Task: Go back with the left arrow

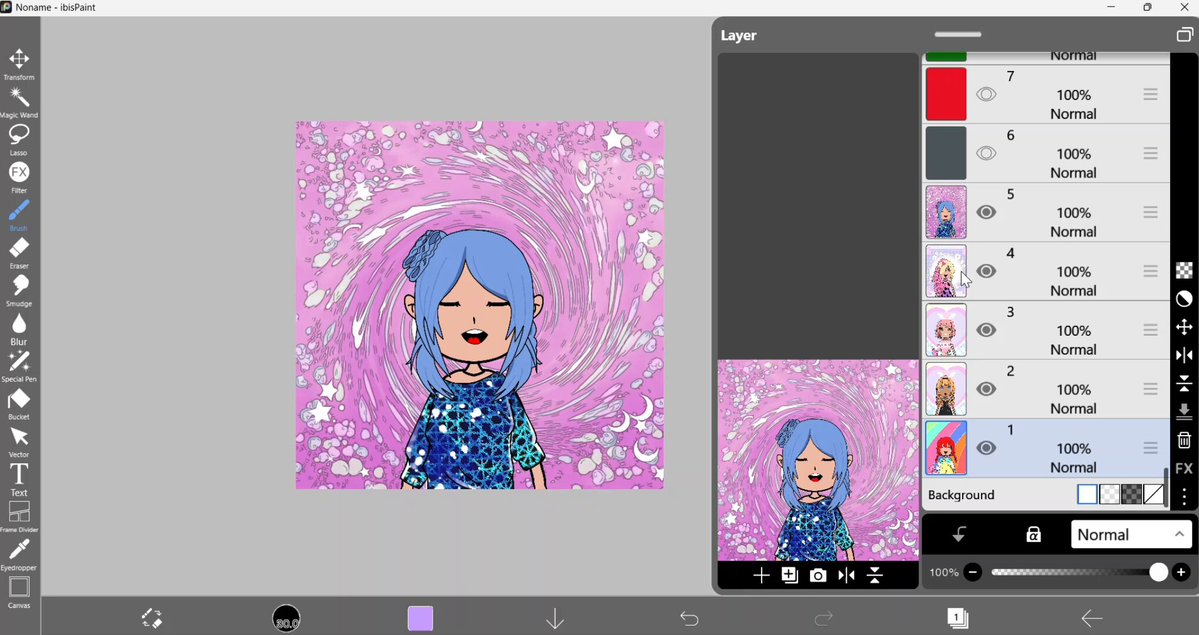Action: click(x=1091, y=618)
